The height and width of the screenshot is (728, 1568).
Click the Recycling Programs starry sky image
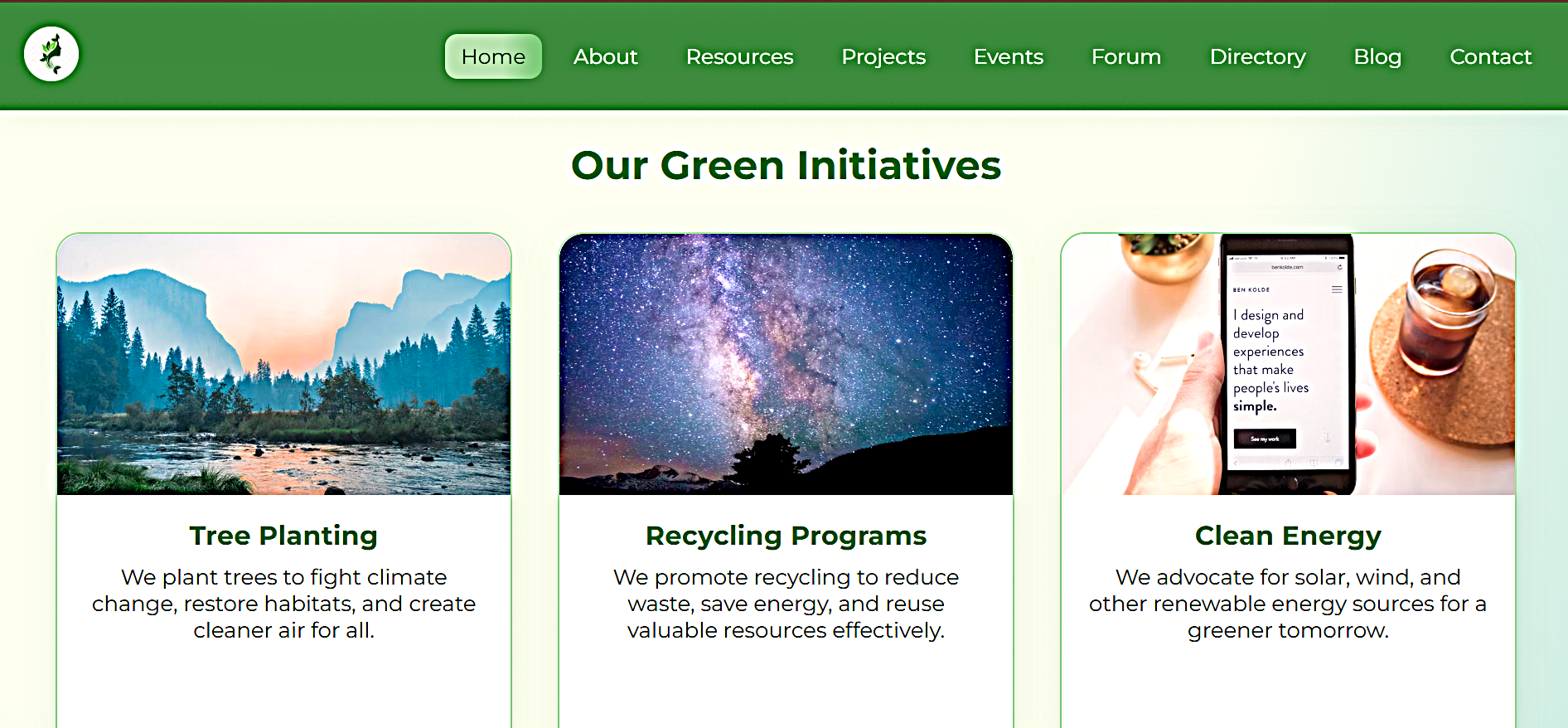(786, 364)
